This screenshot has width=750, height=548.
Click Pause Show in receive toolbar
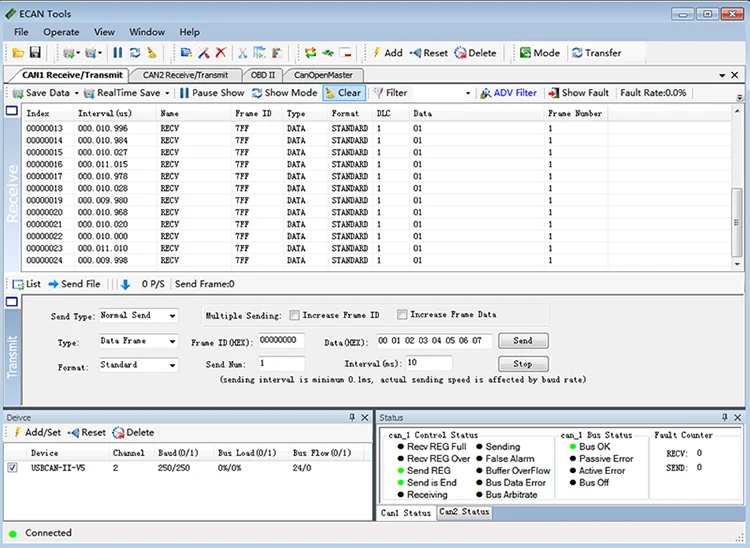[x=212, y=93]
